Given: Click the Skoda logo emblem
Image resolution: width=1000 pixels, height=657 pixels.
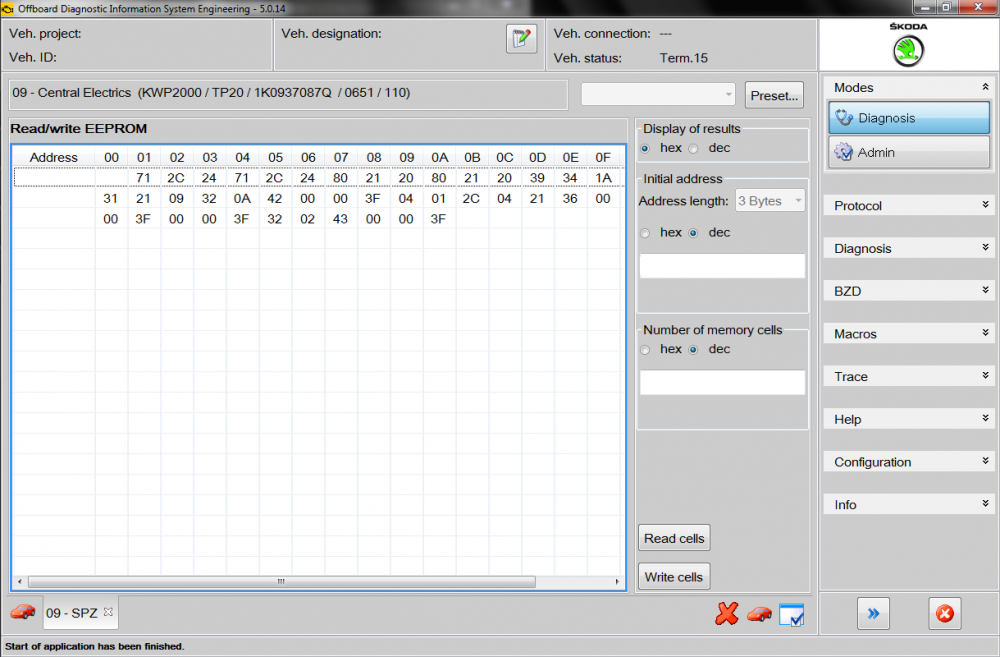Looking at the screenshot, I should click(x=908, y=50).
